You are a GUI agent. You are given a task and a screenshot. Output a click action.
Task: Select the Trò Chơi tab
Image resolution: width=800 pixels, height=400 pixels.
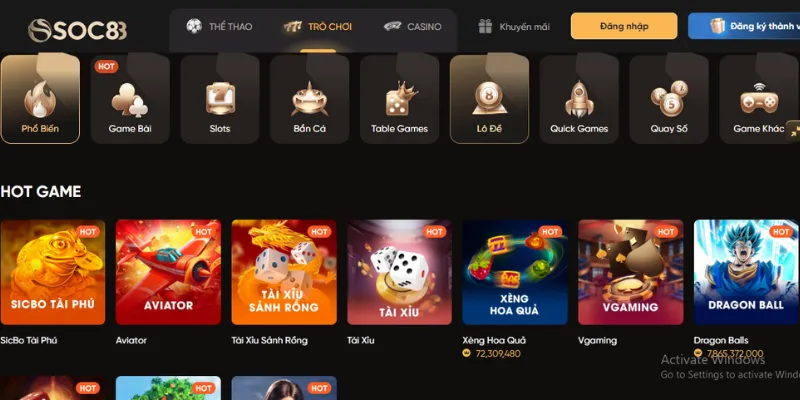[x=318, y=27]
